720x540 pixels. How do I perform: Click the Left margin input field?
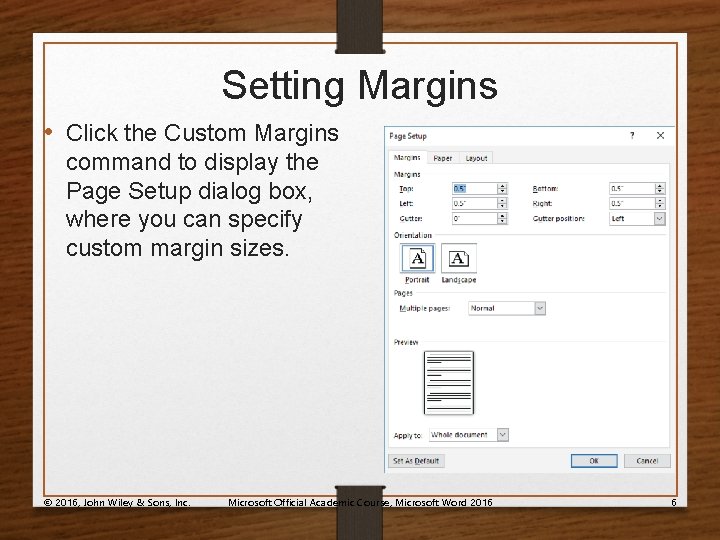pos(475,203)
